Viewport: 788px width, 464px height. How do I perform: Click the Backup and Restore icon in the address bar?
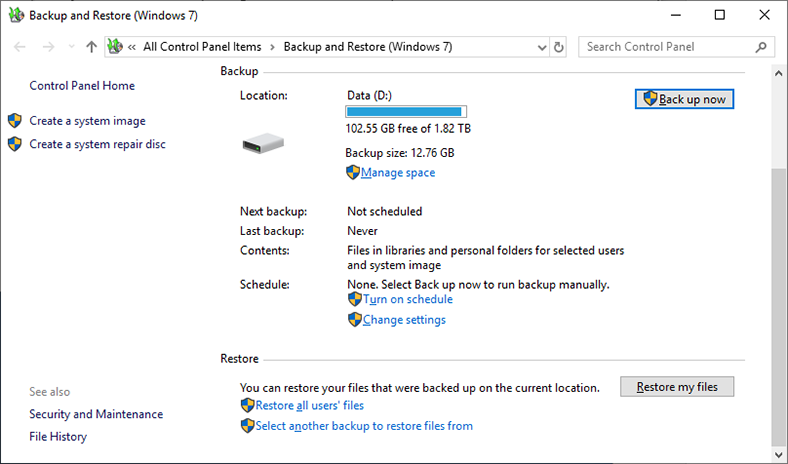point(115,47)
